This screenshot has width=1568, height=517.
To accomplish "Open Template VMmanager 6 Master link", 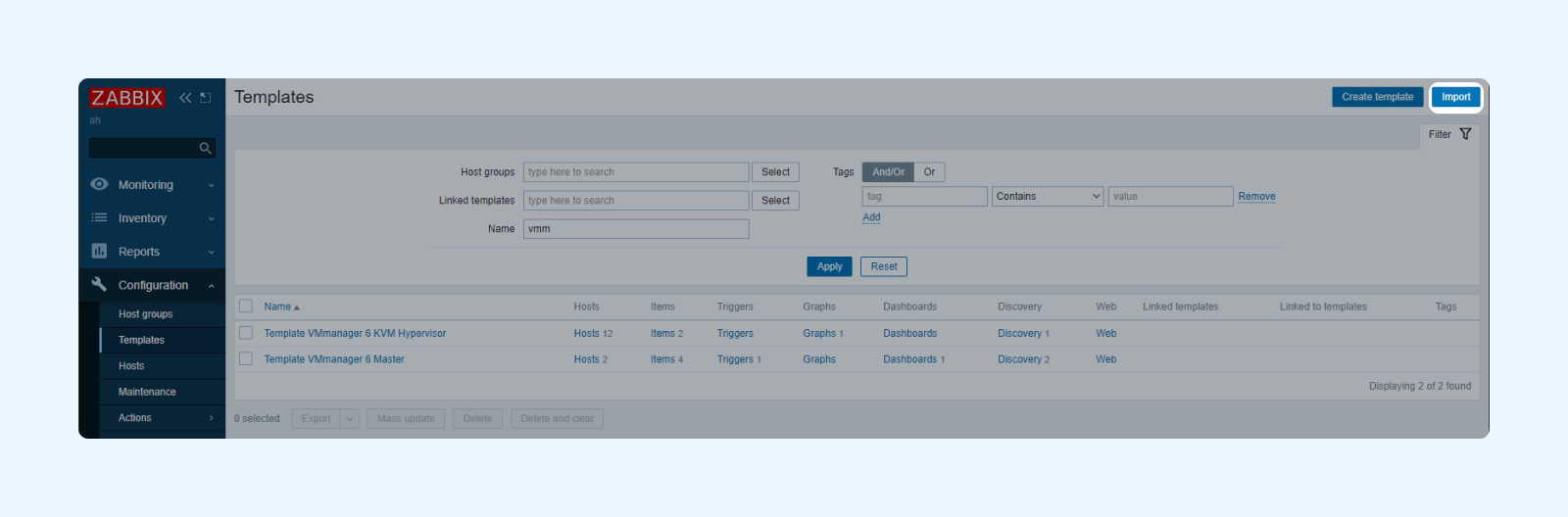I will click(x=334, y=359).
